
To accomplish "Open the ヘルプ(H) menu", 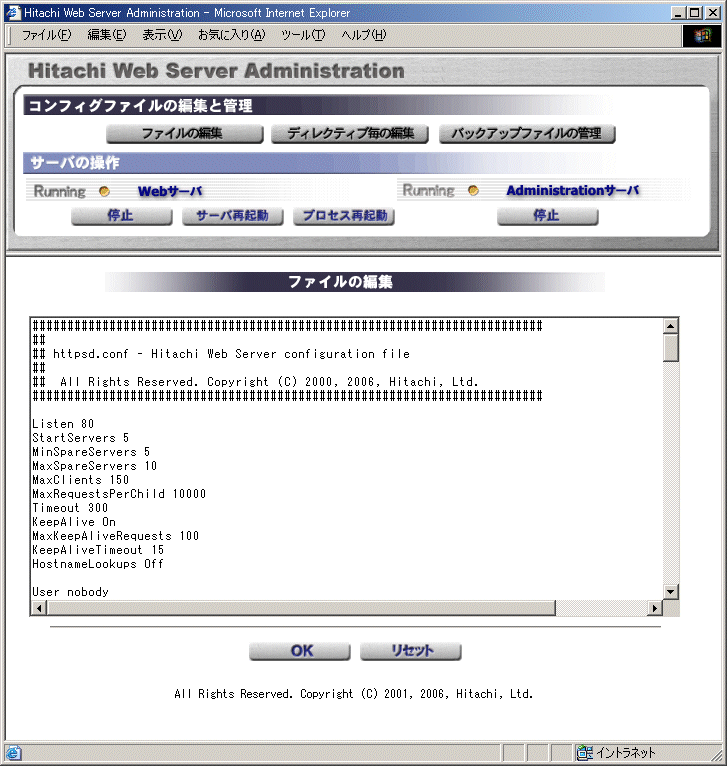I will 364,35.
